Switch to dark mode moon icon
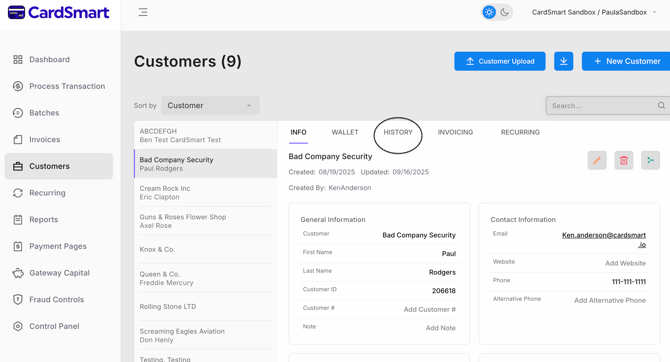The width and height of the screenshot is (670, 362). (505, 12)
